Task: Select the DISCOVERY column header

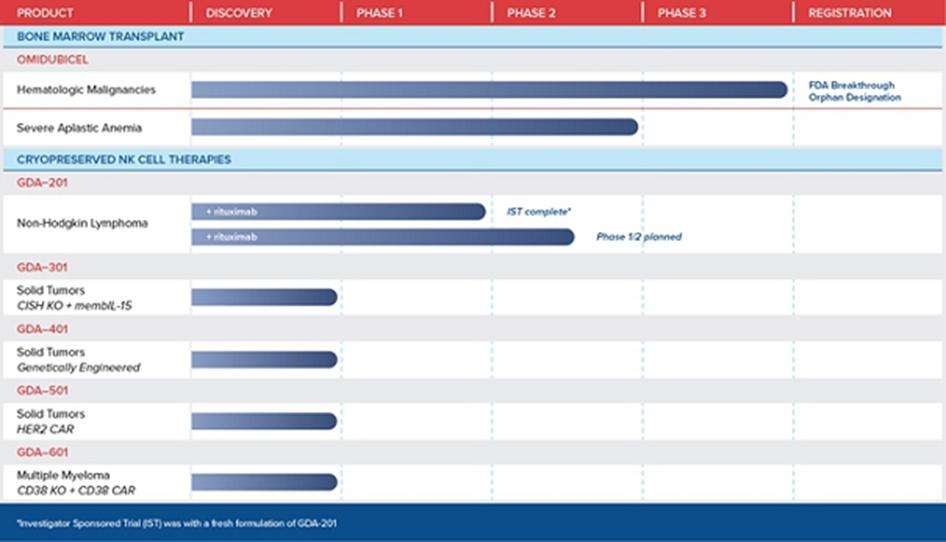Action: click(x=239, y=13)
